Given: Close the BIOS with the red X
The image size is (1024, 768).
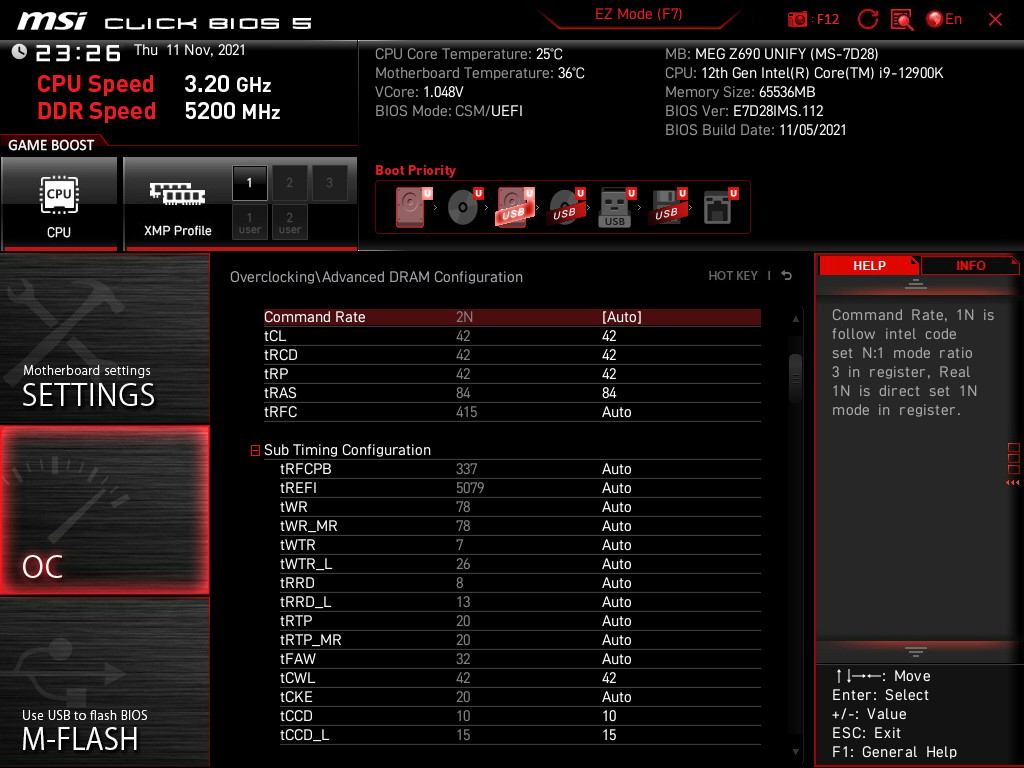Looking at the screenshot, I should pyautogui.click(x=995, y=20).
